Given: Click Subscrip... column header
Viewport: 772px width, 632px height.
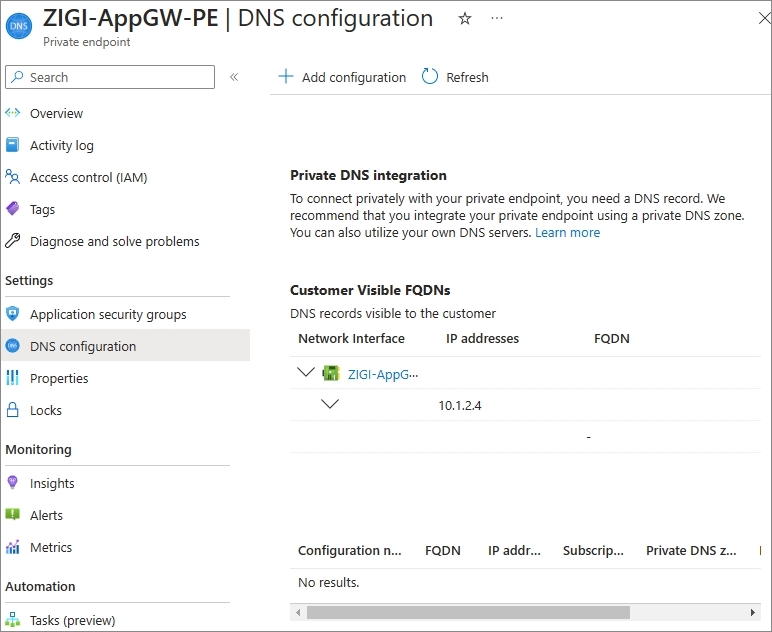Looking at the screenshot, I should tap(593, 550).
